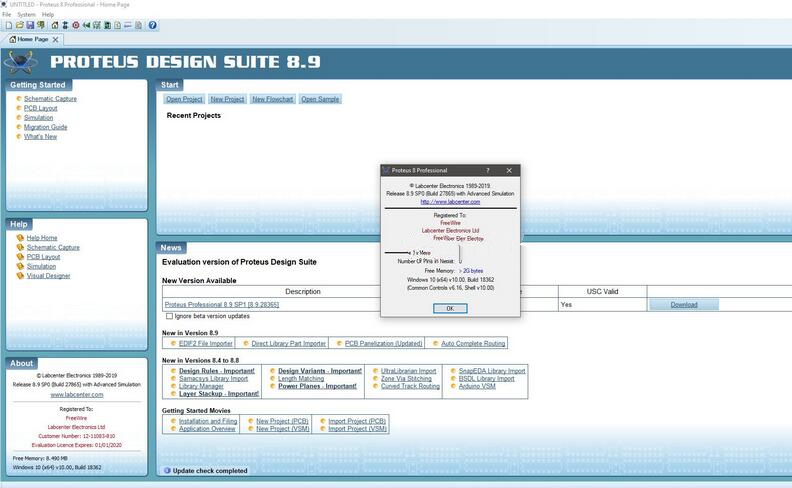
Task: Close the Home Page tab
Action: [x=56, y=39]
